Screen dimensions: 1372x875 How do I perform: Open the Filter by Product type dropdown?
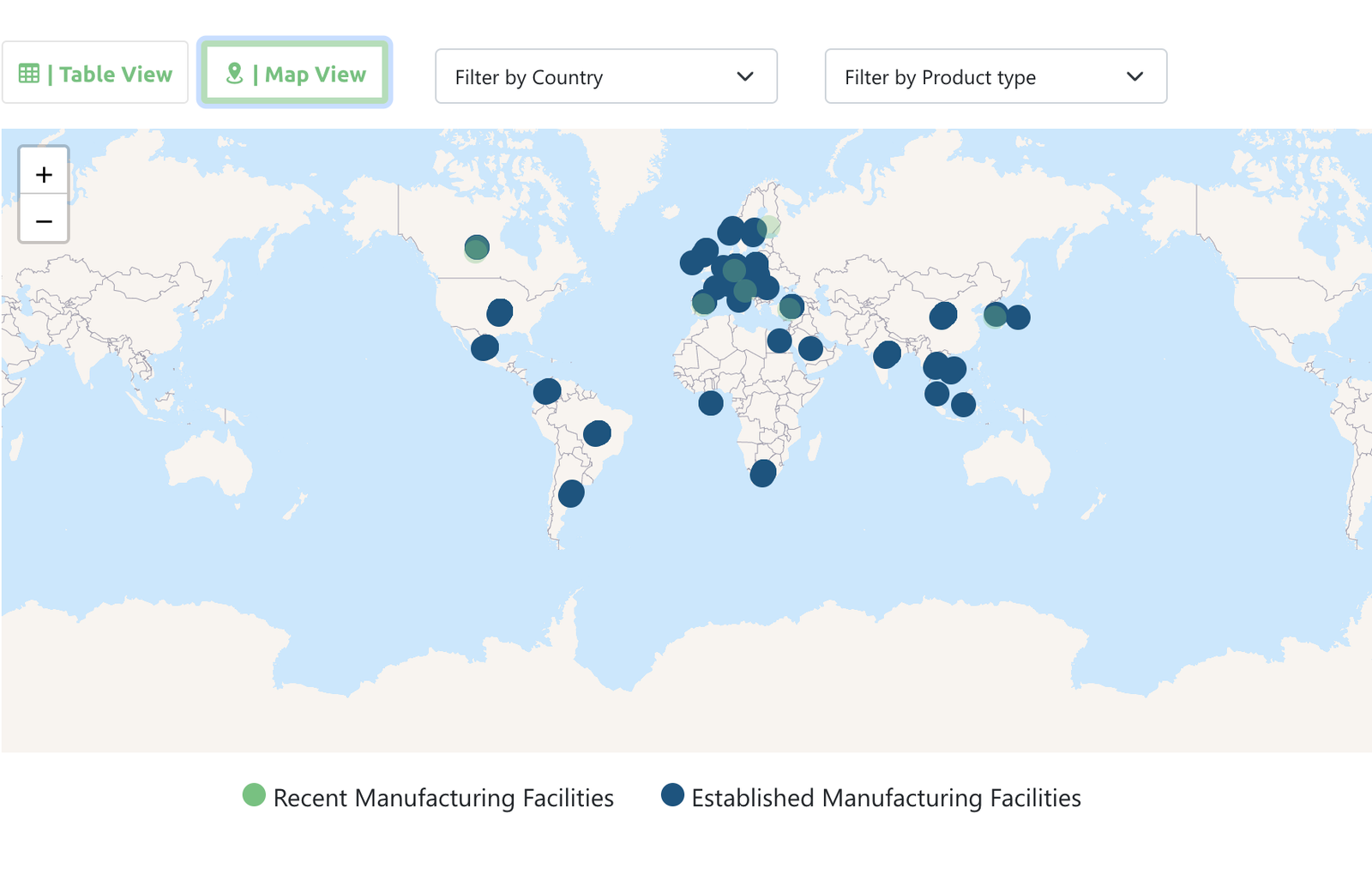996,76
